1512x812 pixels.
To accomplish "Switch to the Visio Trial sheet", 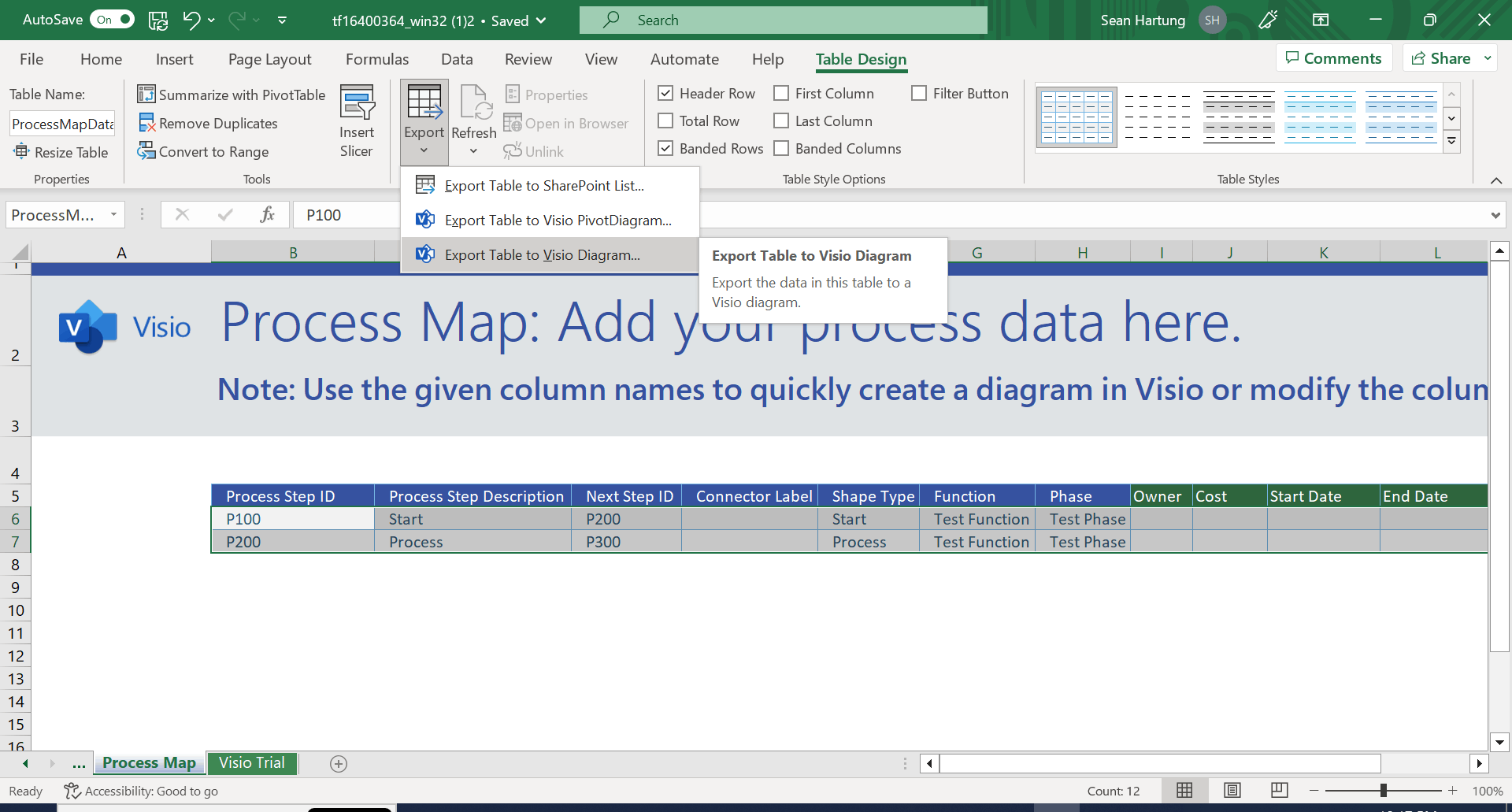I will click(x=252, y=762).
